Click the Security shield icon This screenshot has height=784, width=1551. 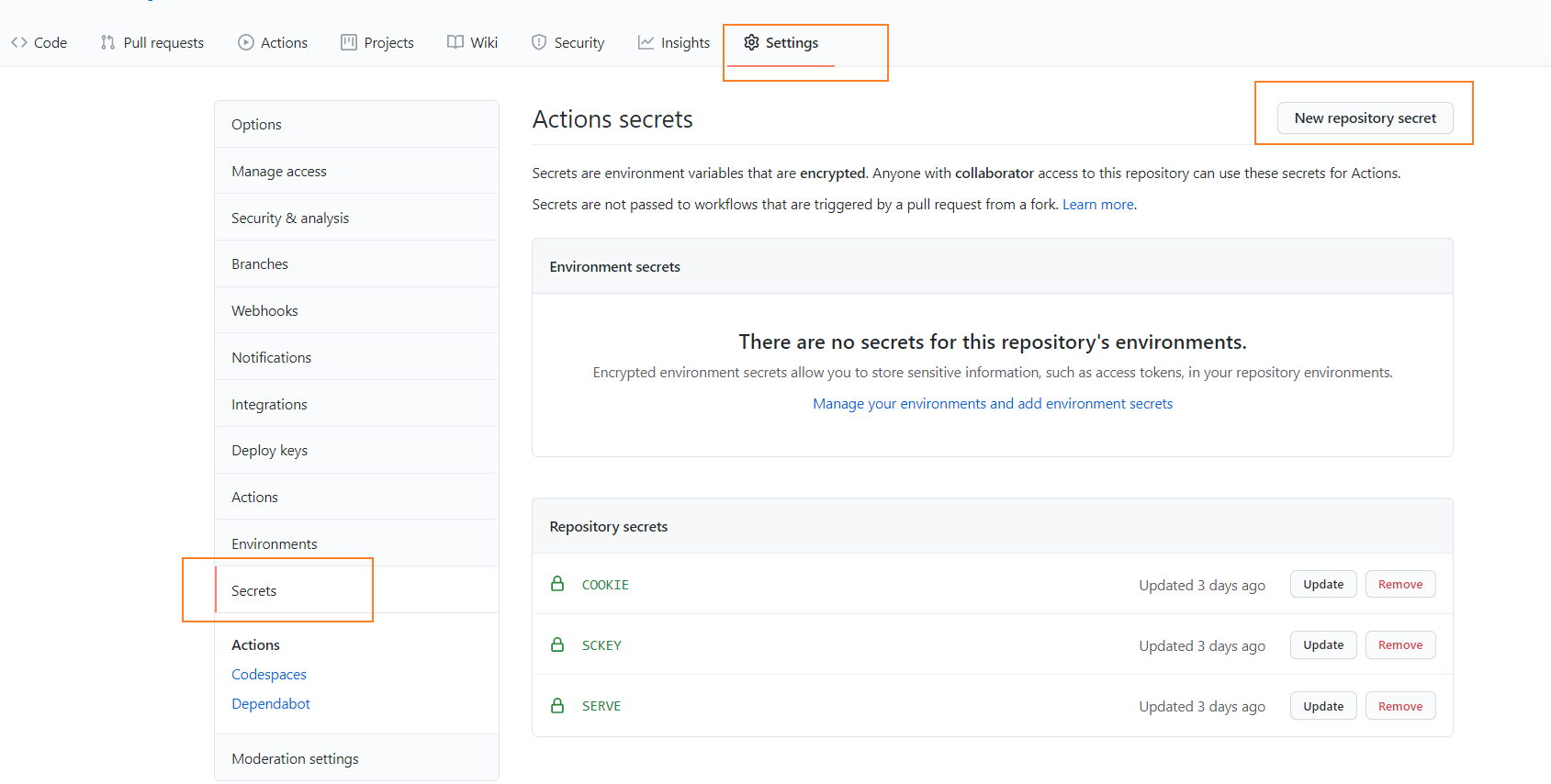pos(539,42)
